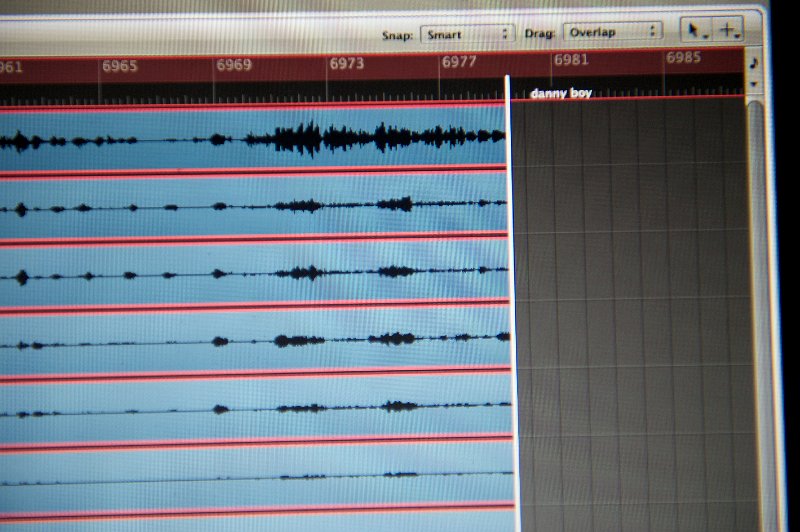The height and width of the screenshot is (532, 800).
Task: Select the Pointer tool button
Action: pyautogui.click(x=696, y=31)
